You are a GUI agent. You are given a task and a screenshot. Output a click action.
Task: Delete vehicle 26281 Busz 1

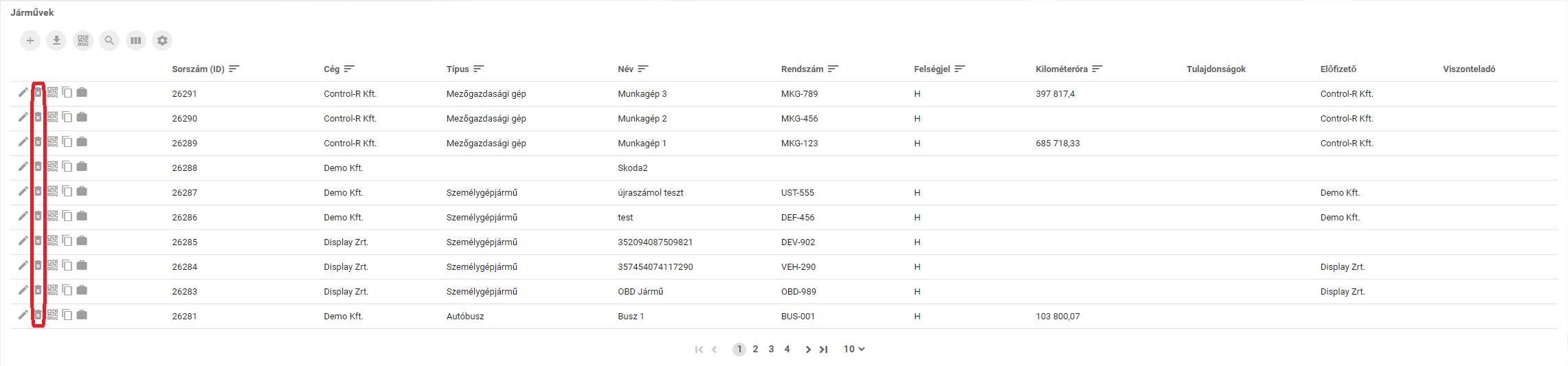pyautogui.click(x=38, y=315)
